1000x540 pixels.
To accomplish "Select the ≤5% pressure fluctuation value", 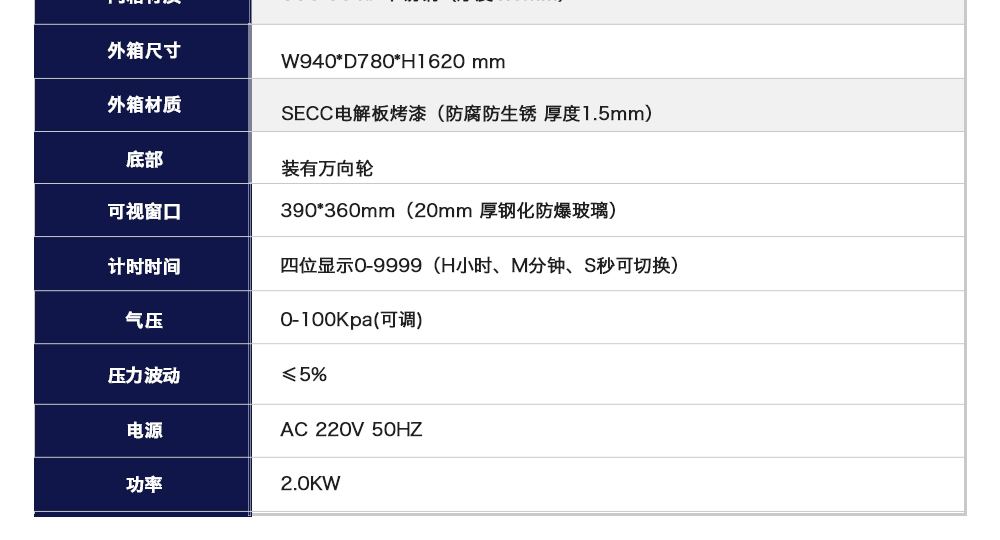I will 304,375.
